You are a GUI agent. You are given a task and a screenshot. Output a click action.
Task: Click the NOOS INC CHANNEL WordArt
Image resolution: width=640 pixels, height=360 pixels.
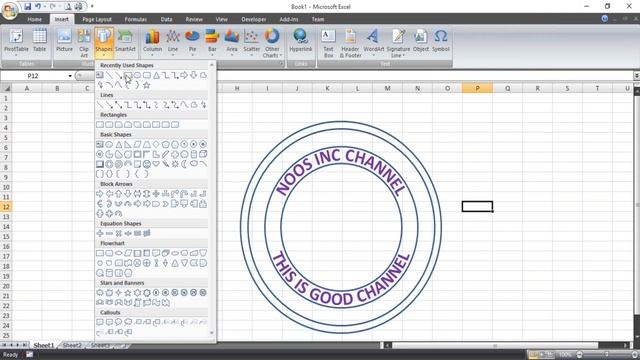click(341, 172)
